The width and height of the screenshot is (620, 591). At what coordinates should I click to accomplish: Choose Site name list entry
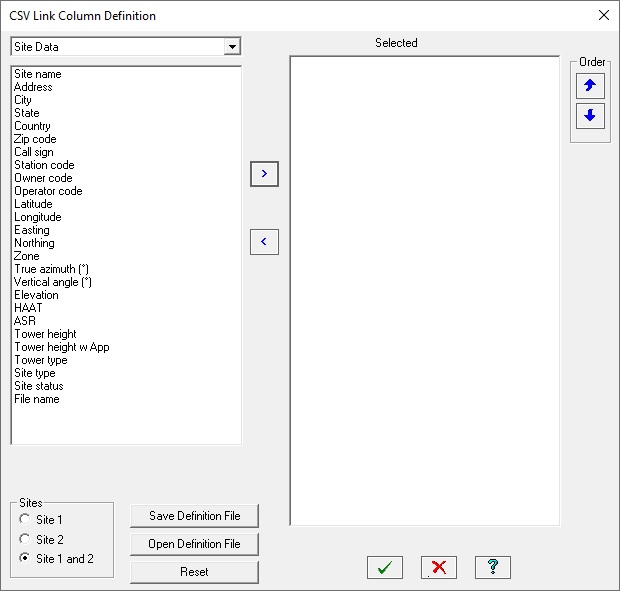tap(37, 74)
